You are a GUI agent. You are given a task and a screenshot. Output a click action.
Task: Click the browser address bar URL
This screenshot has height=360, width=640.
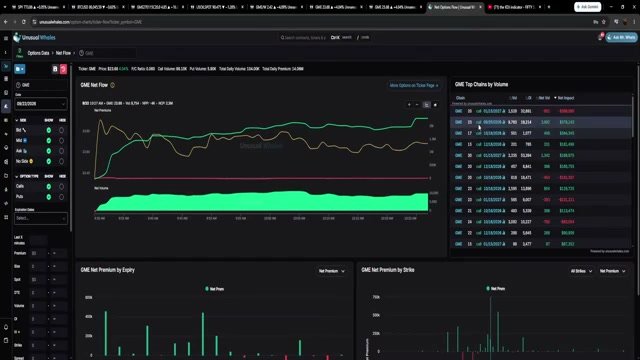tap(91, 22)
